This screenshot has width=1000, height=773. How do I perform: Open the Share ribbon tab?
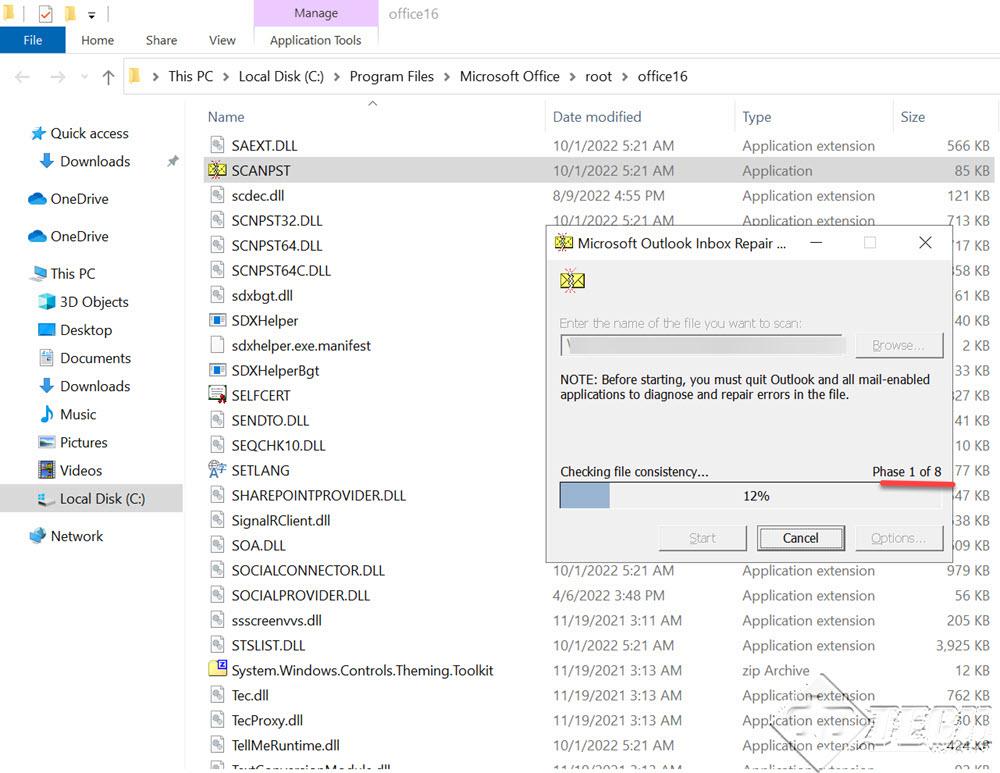[161, 40]
